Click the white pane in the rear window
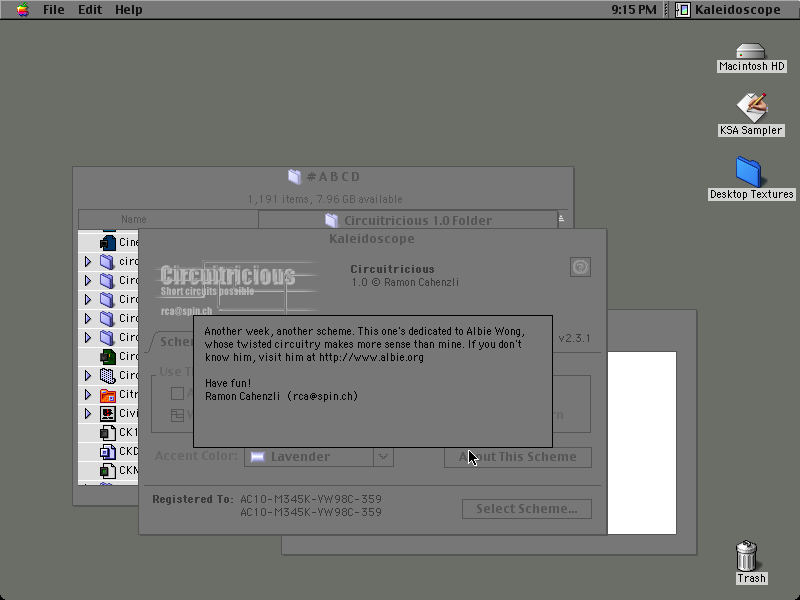 tap(642, 443)
